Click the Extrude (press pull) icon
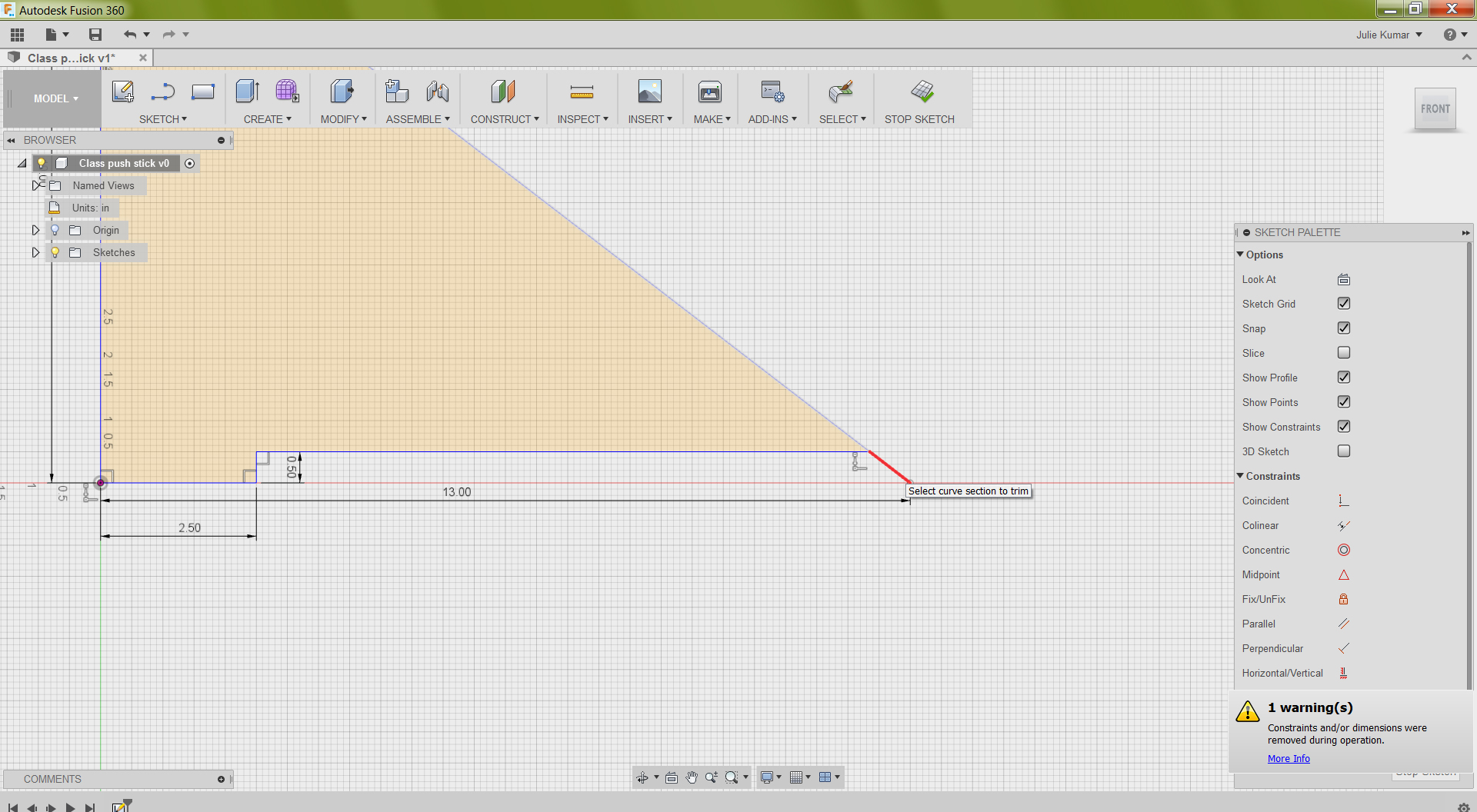Screen dimensions: 1477x812 pos(248,92)
